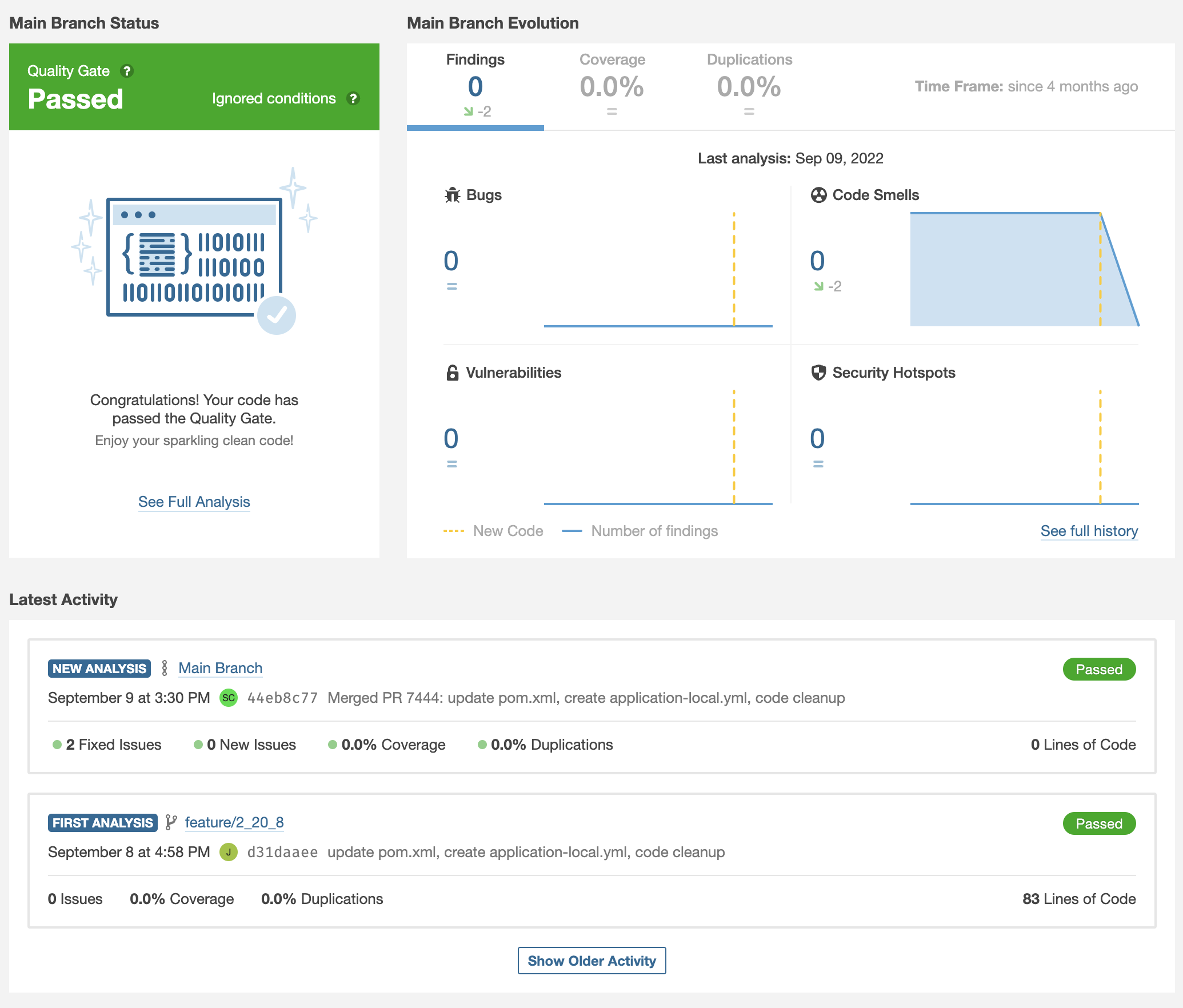The height and width of the screenshot is (1008, 1183).
Task: Click the Code Smells radiation icon
Action: (818, 195)
